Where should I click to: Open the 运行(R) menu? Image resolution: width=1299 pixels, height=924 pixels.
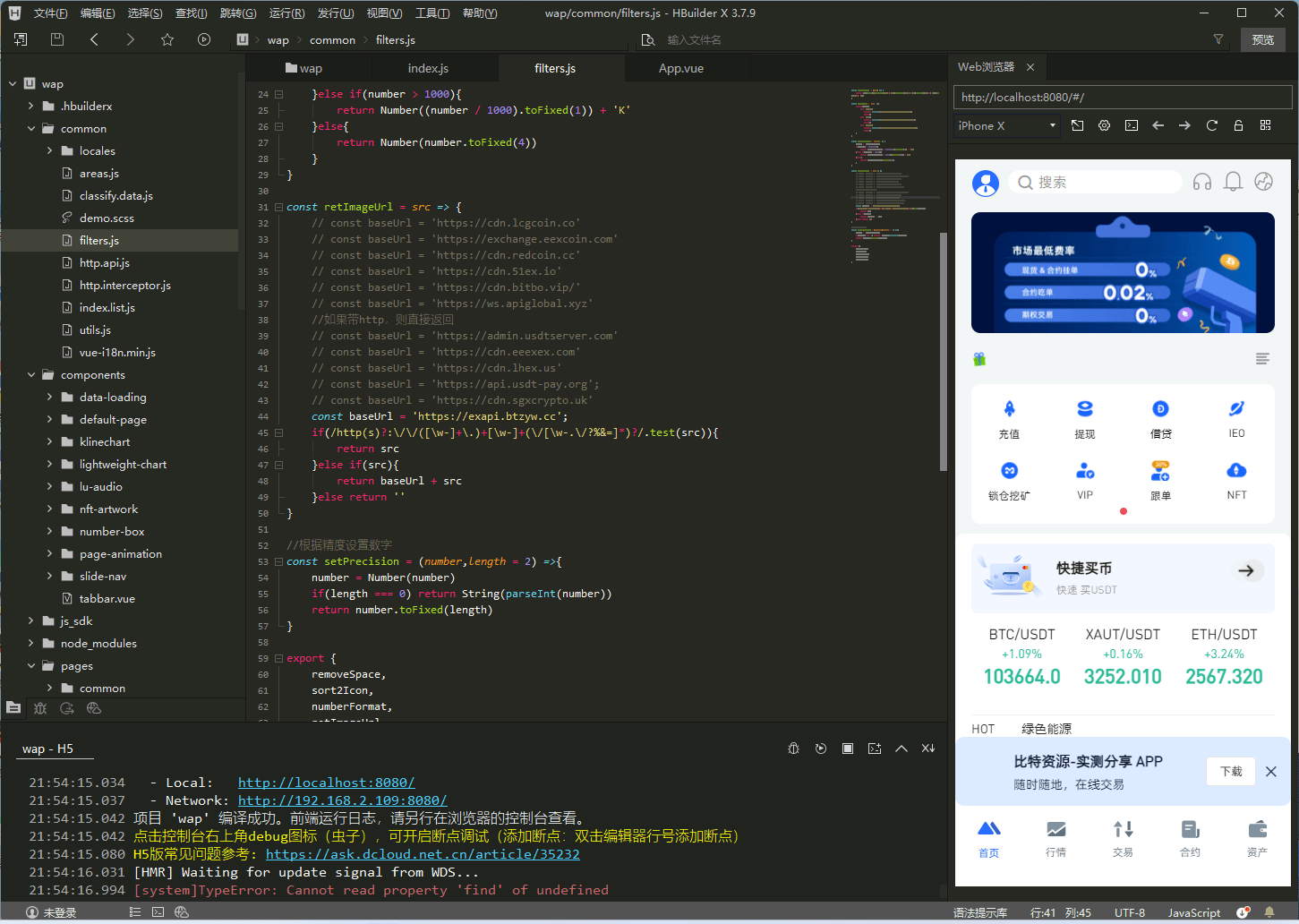click(286, 13)
